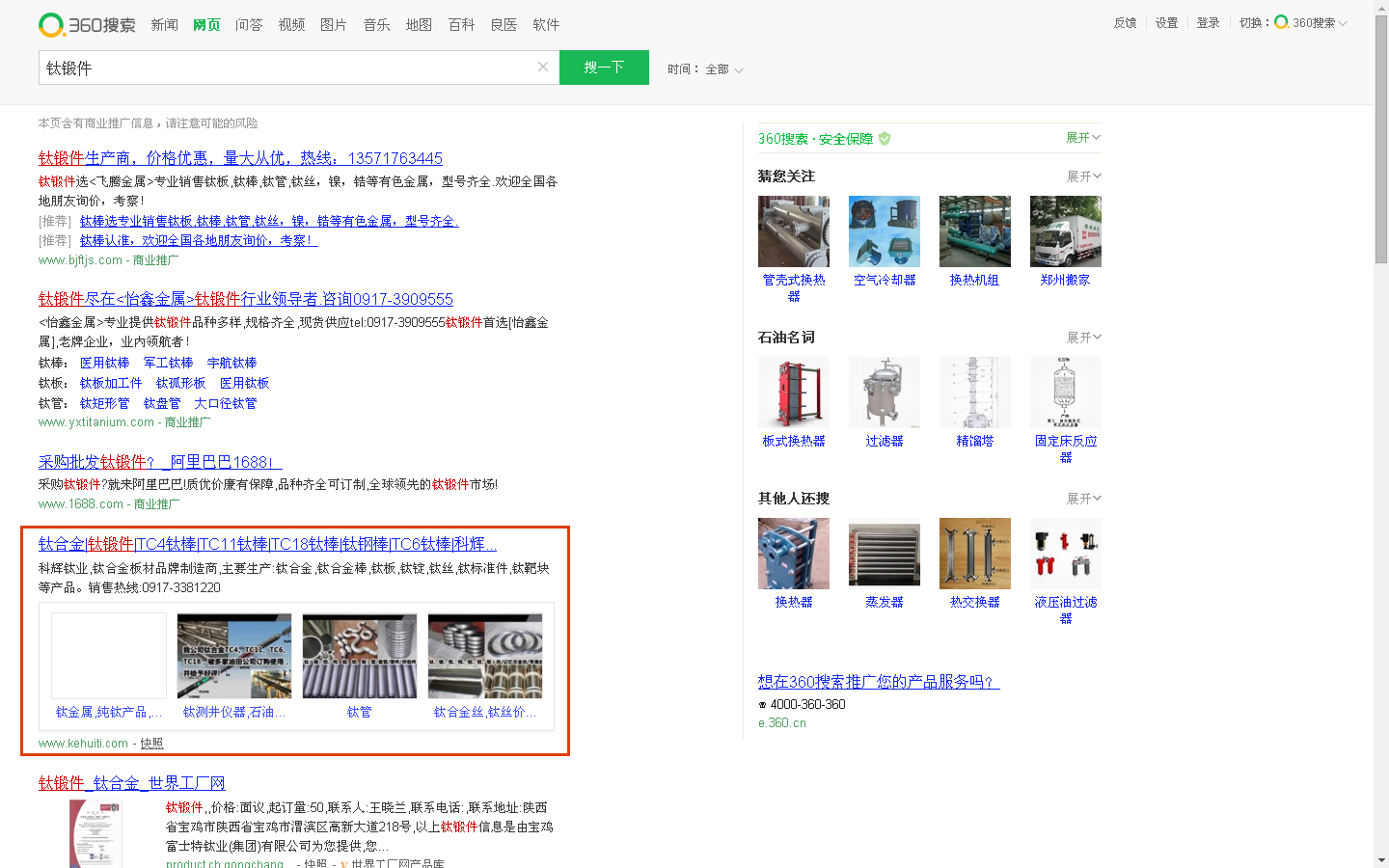Click the 郑州搬家 truck image
Viewport: 1389px width, 868px height.
[x=1066, y=231]
